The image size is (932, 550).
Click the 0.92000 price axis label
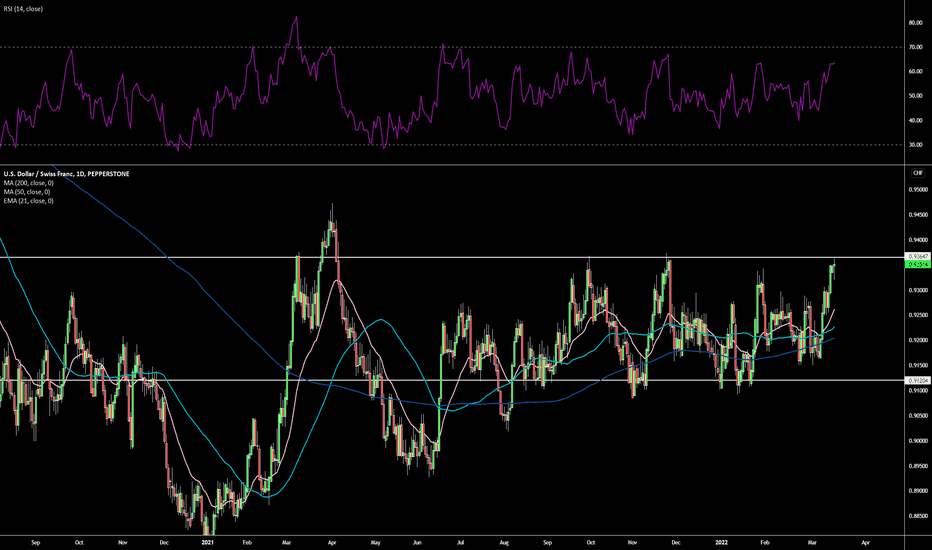(x=917, y=340)
